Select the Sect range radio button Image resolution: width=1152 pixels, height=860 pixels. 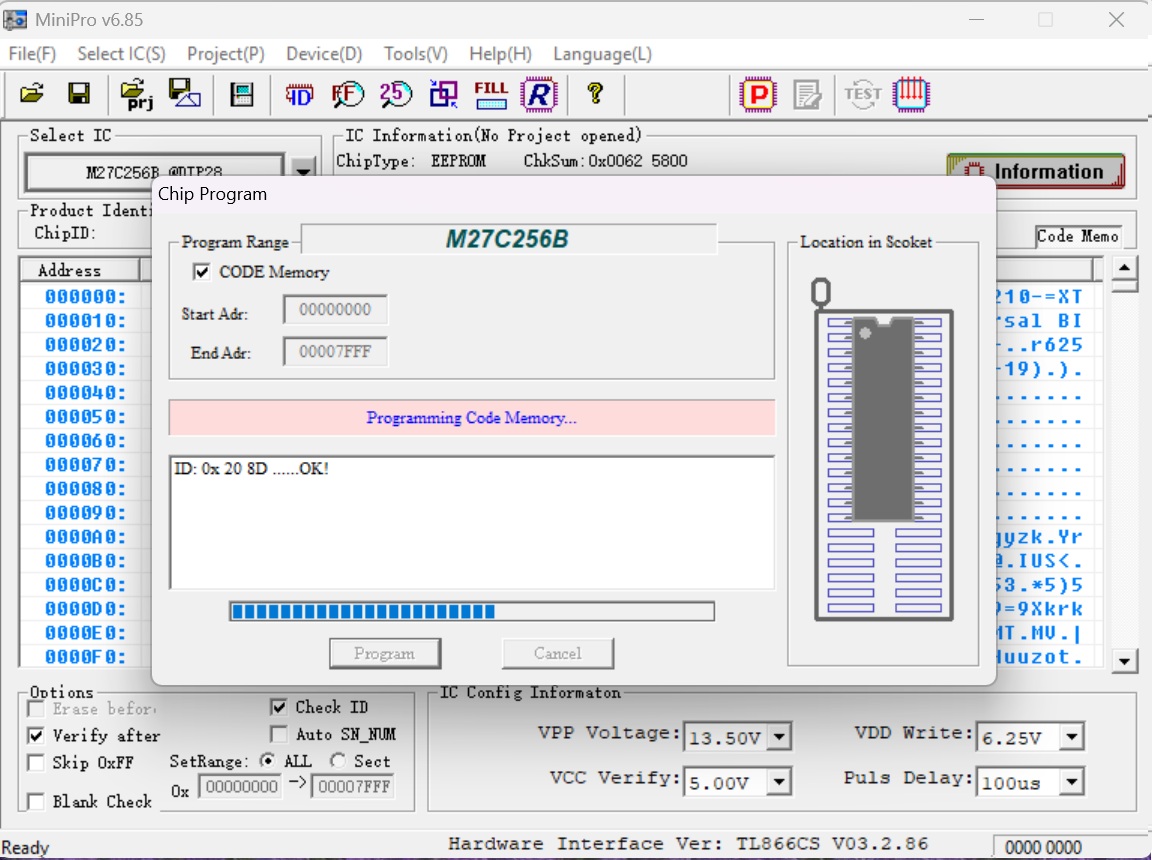tap(338, 761)
